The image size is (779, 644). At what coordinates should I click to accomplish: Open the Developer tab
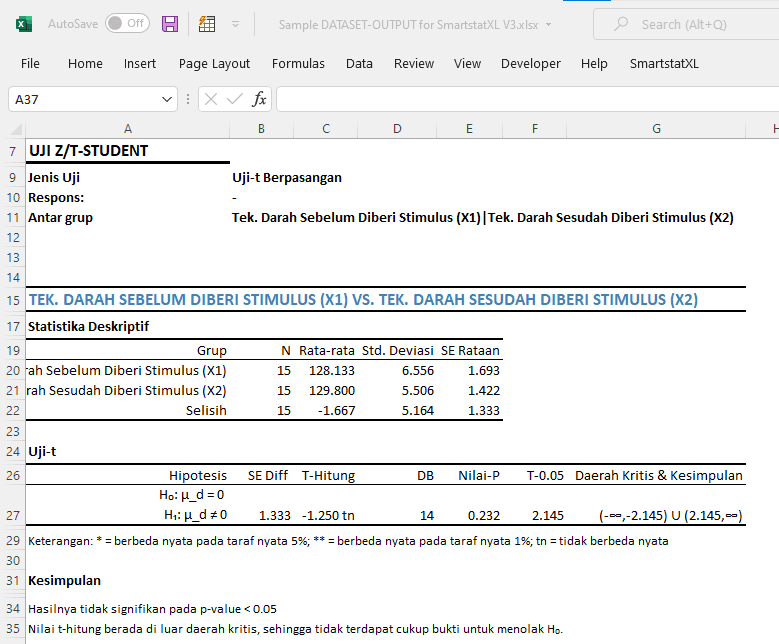tap(530, 63)
